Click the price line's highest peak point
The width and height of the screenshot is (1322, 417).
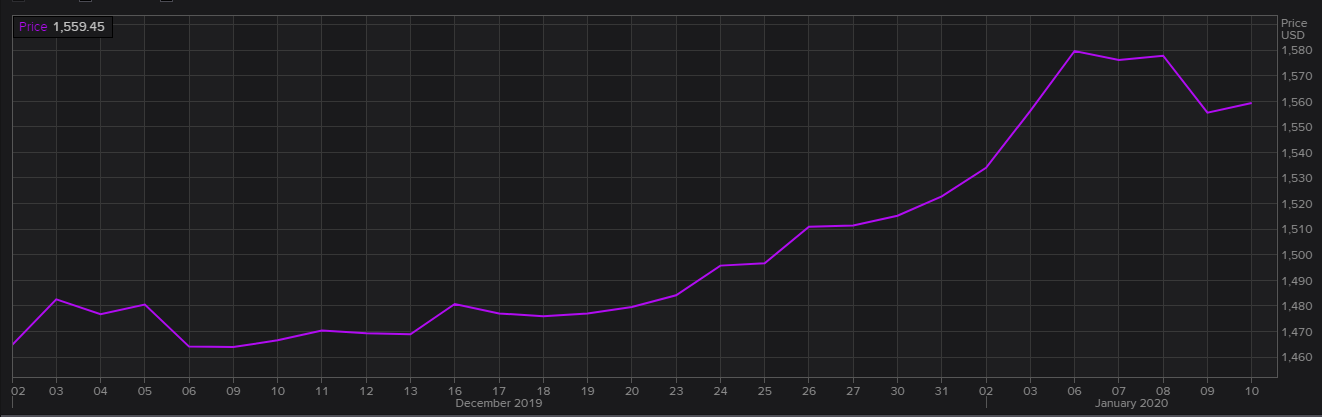pos(1074,51)
